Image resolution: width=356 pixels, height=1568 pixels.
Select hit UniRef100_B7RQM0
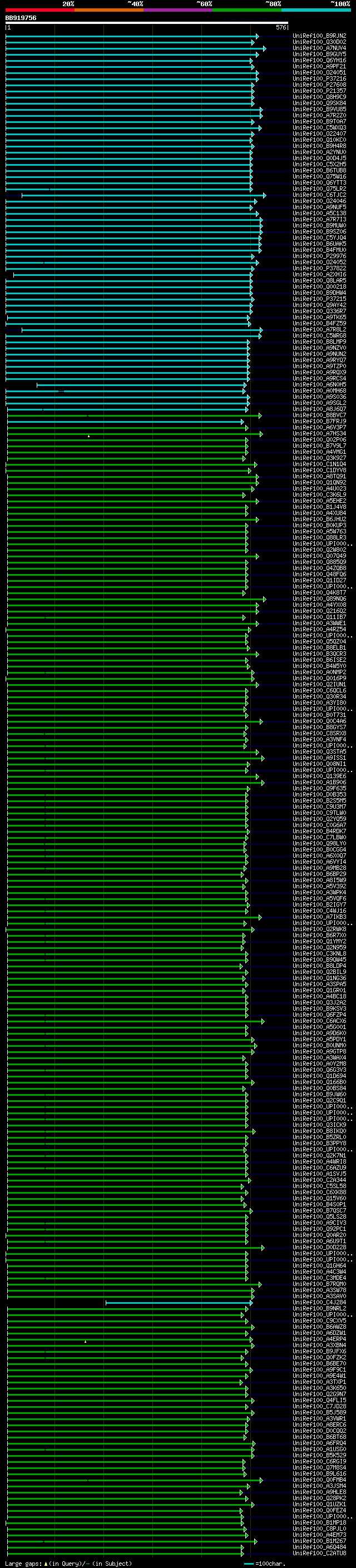click(319, 1284)
